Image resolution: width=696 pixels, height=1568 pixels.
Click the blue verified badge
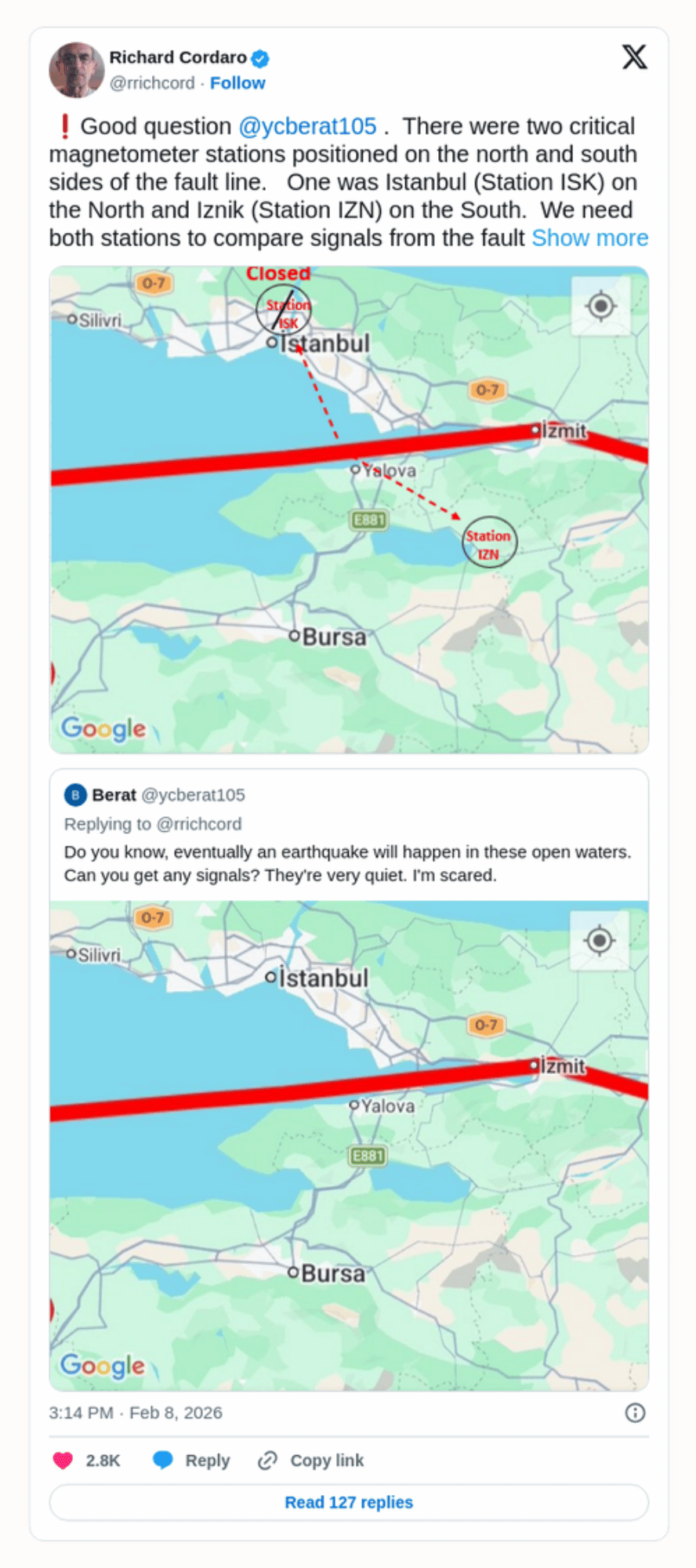pyautogui.click(x=260, y=58)
